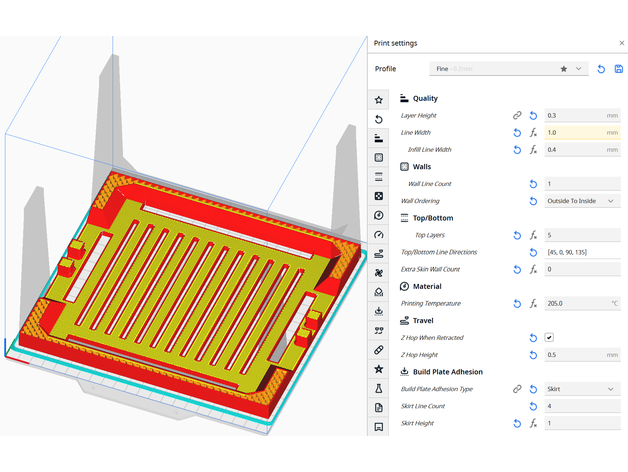Collapse the Quality settings section

point(425,99)
